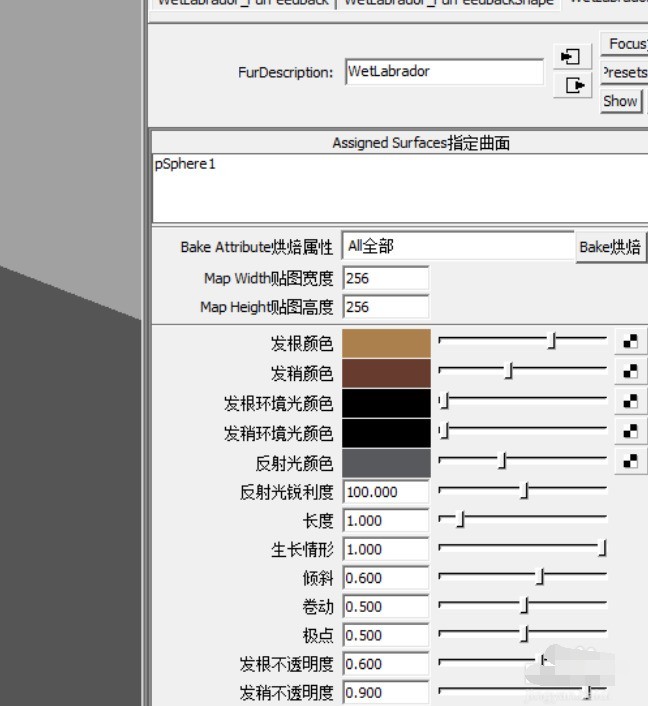648x706 pixels.
Task: Click the FurDescription name field
Action: (x=443, y=72)
